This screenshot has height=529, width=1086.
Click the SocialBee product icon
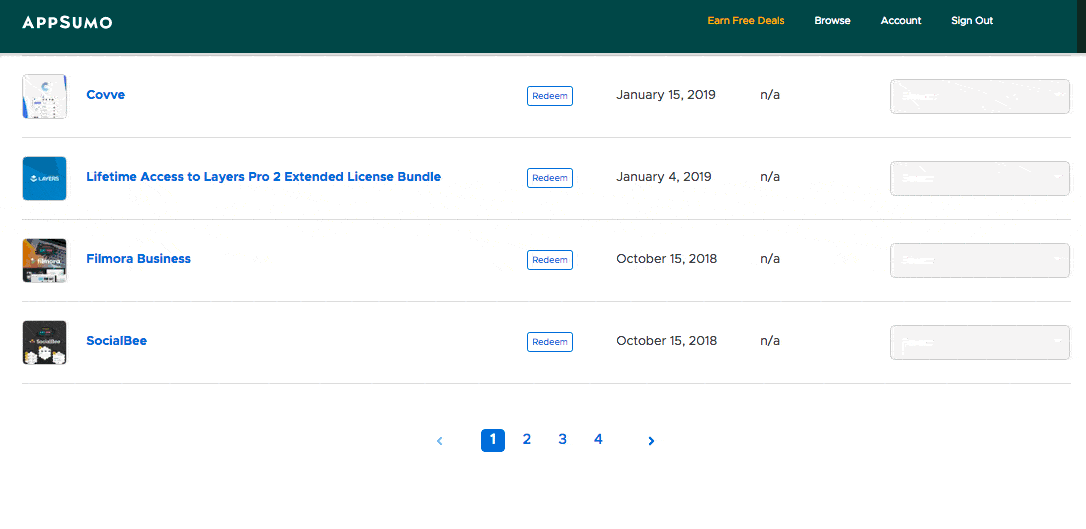coord(44,342)
